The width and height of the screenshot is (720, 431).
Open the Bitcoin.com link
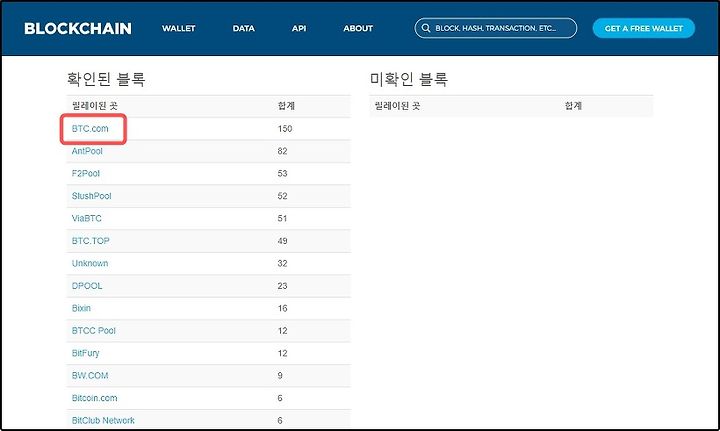tap(95, 398)
